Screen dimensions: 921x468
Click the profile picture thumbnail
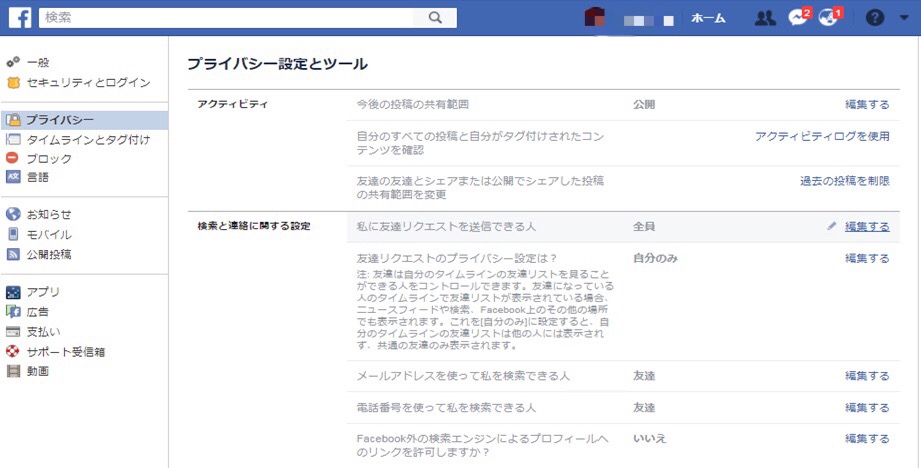pos(595,17)
